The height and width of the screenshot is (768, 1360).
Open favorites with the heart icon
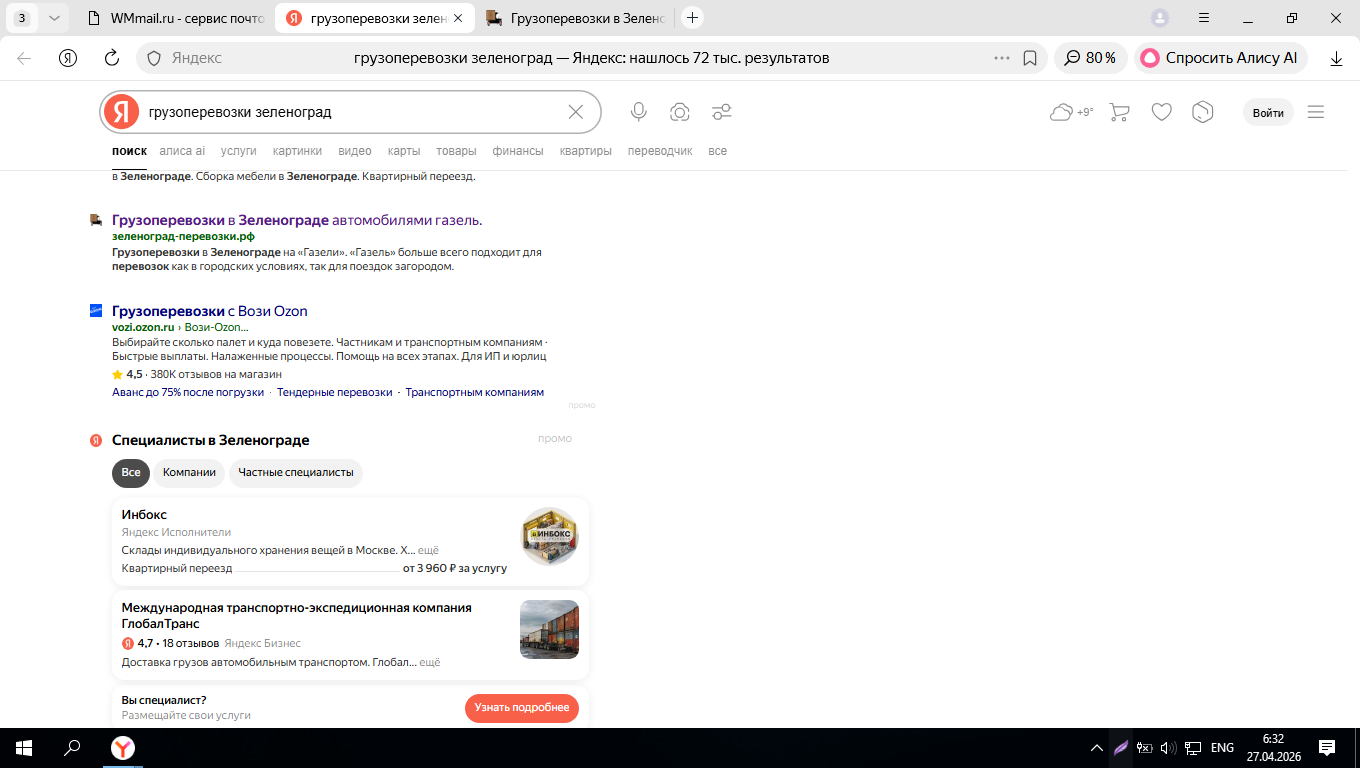pos(1161,112)
